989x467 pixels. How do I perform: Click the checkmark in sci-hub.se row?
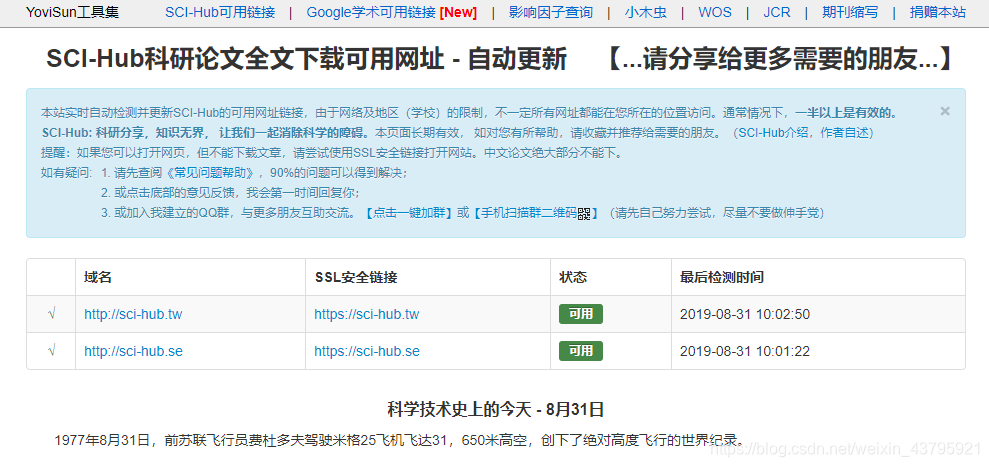coord(51,352)
